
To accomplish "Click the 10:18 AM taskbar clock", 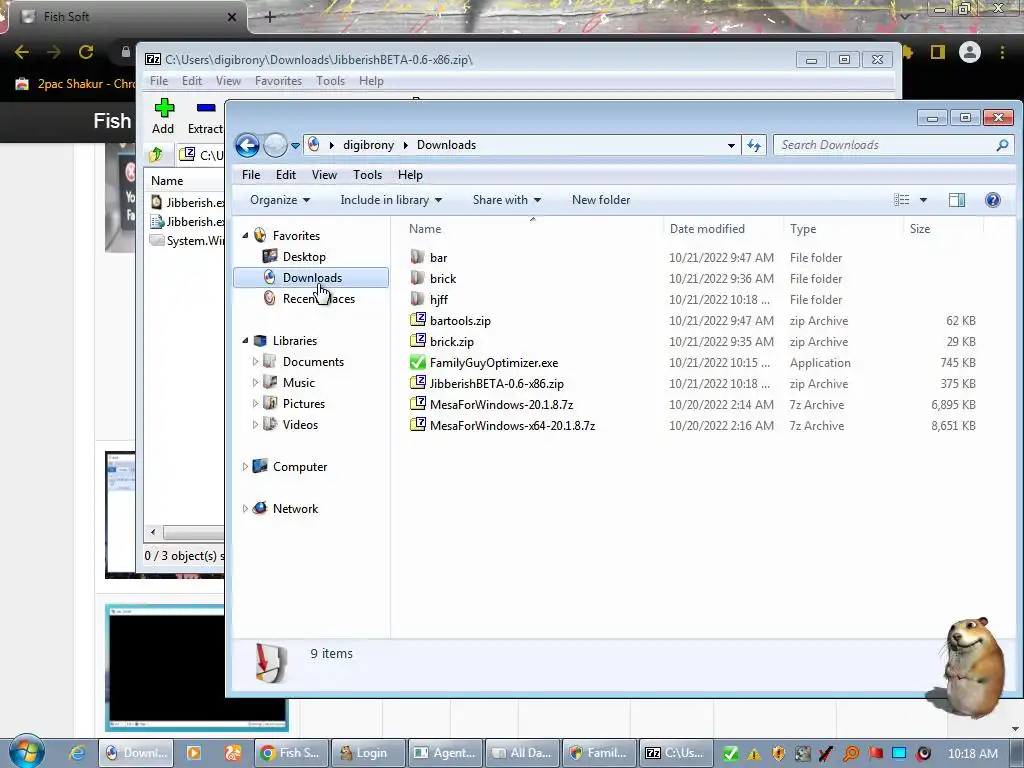I will (972, 754).
